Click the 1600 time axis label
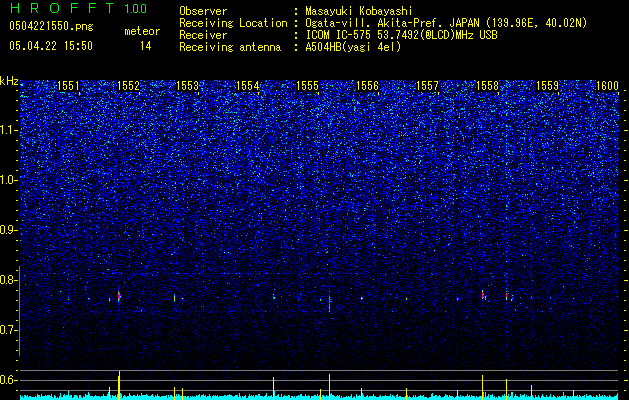Screen dimensions: 629x400 coord(607,86)
